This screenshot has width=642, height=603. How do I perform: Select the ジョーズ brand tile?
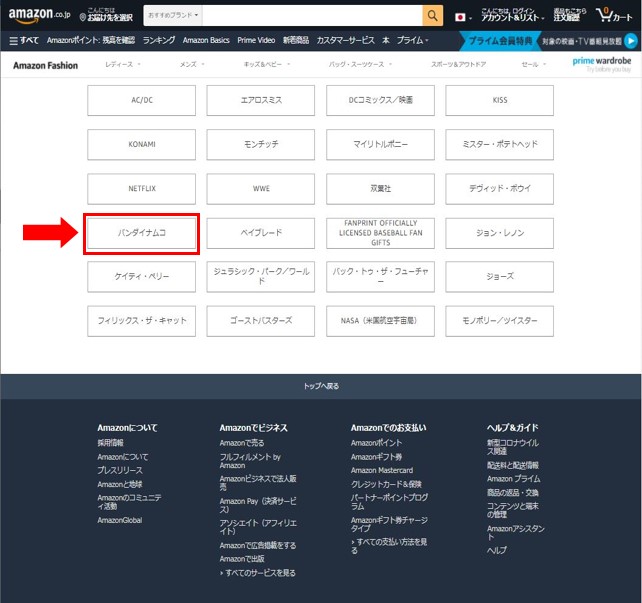pyautogui.click(x=500, y=277)
